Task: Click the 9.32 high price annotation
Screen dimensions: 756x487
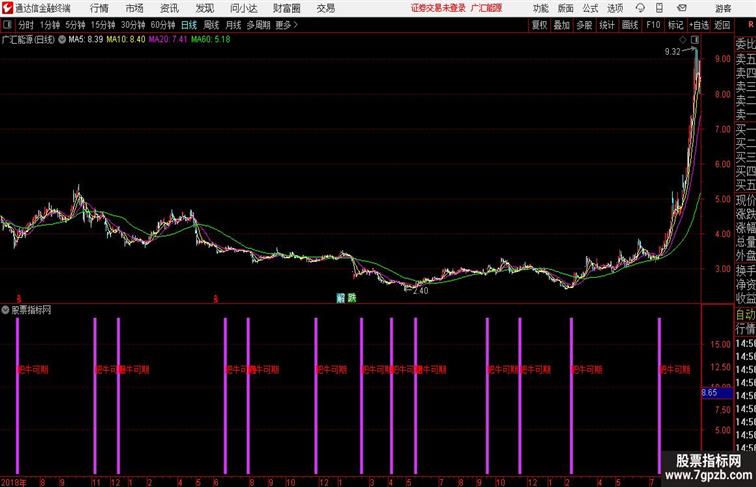Action: pyautogui.click(x=672, y=52)
